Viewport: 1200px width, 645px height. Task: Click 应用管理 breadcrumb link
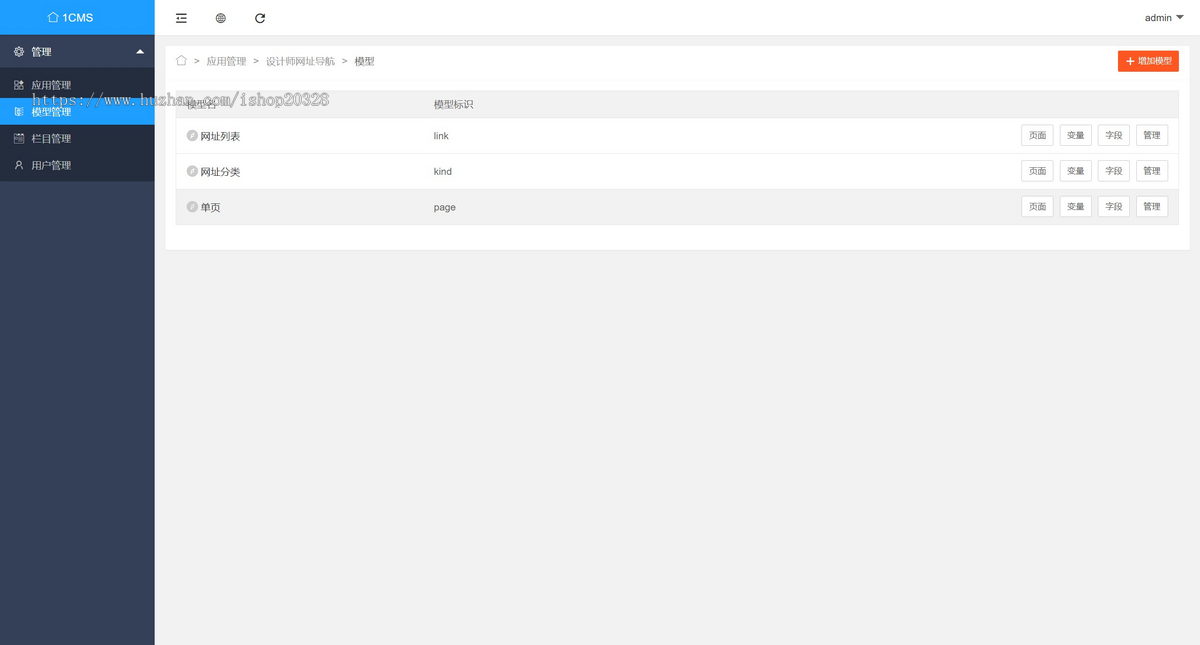click(x=226, y=61)
